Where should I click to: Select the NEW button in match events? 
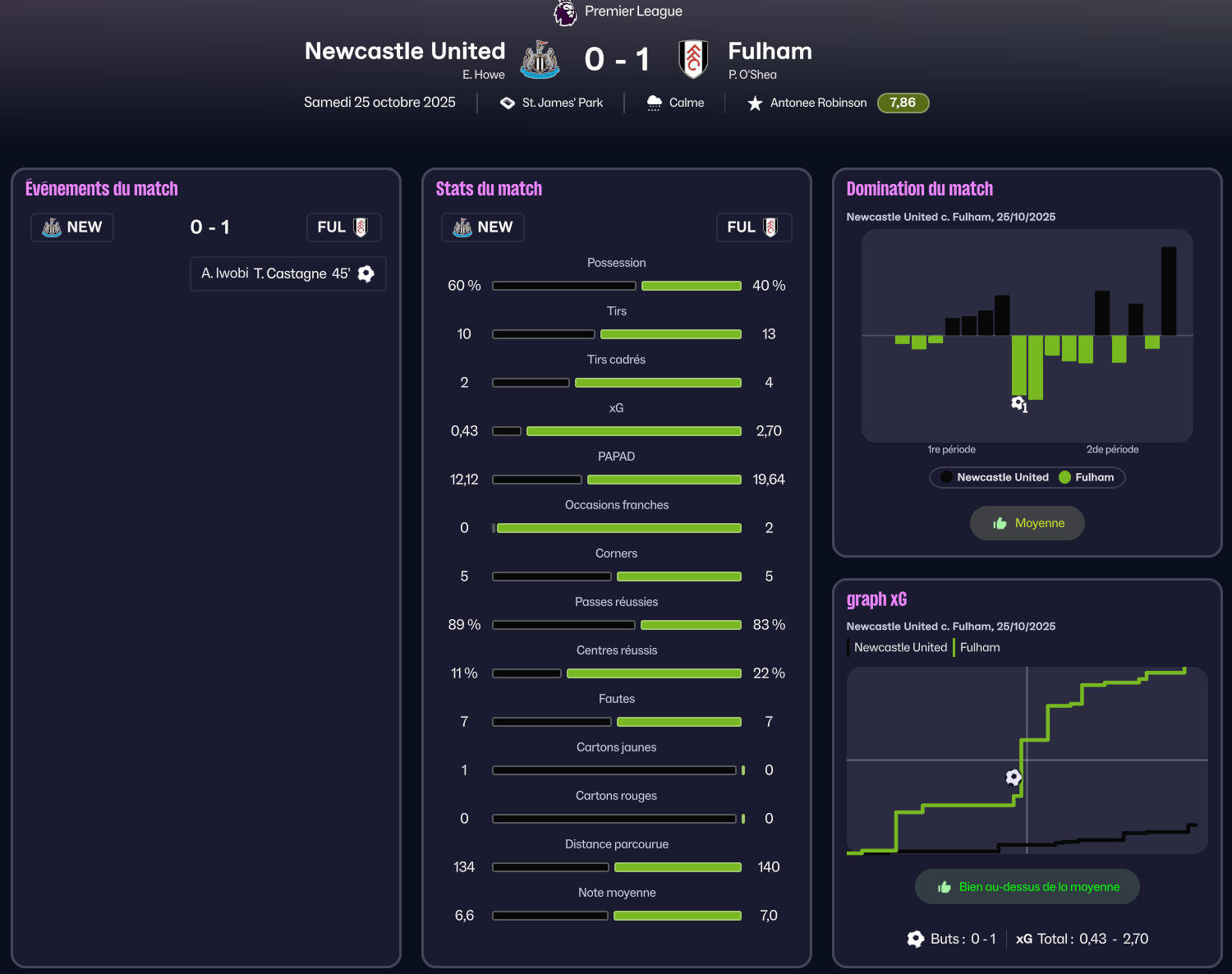72,227
